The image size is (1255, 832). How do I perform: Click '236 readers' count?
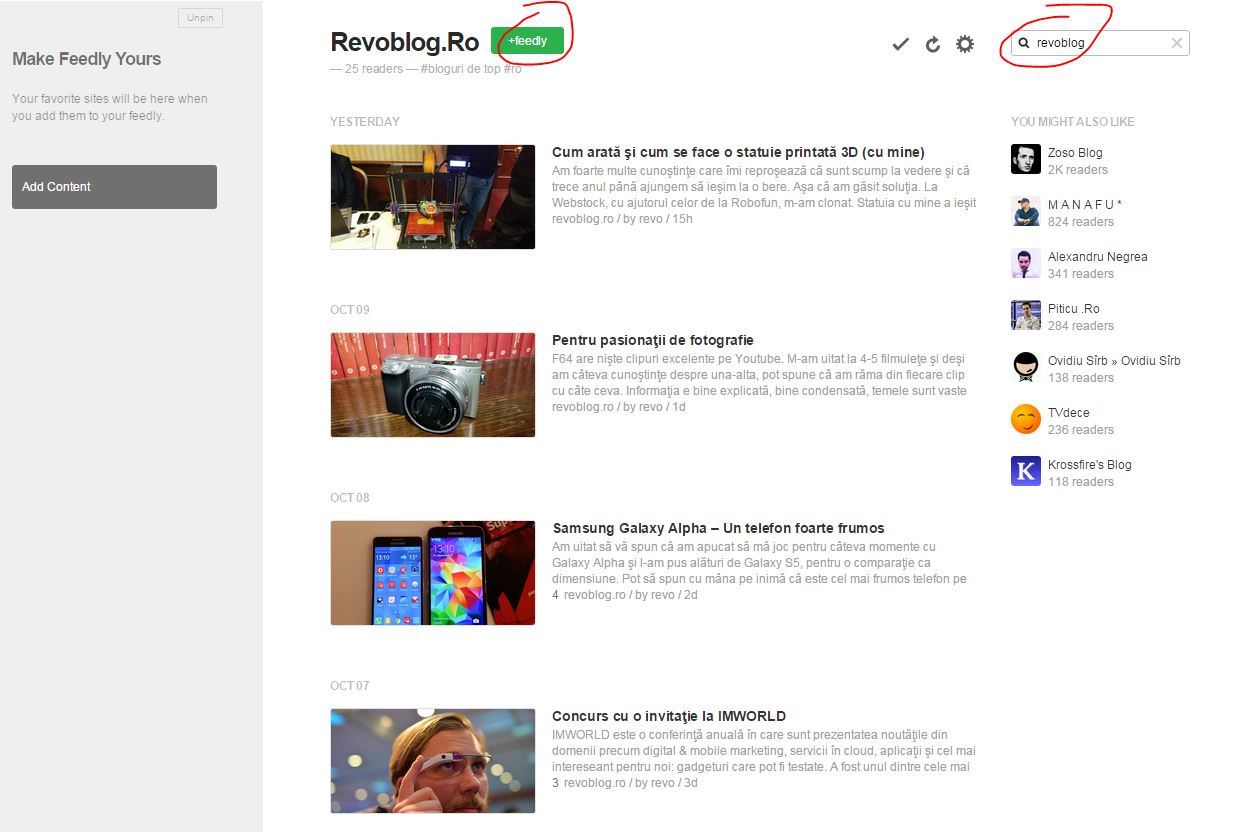(1081, 430)
